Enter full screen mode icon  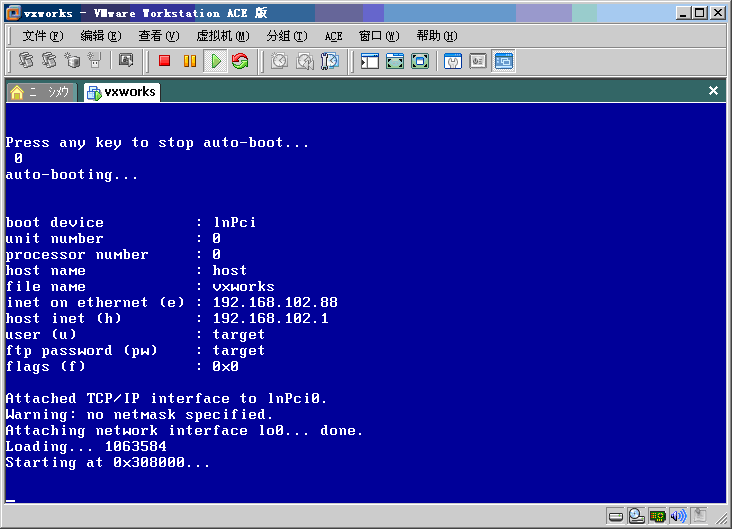(420, 61)
